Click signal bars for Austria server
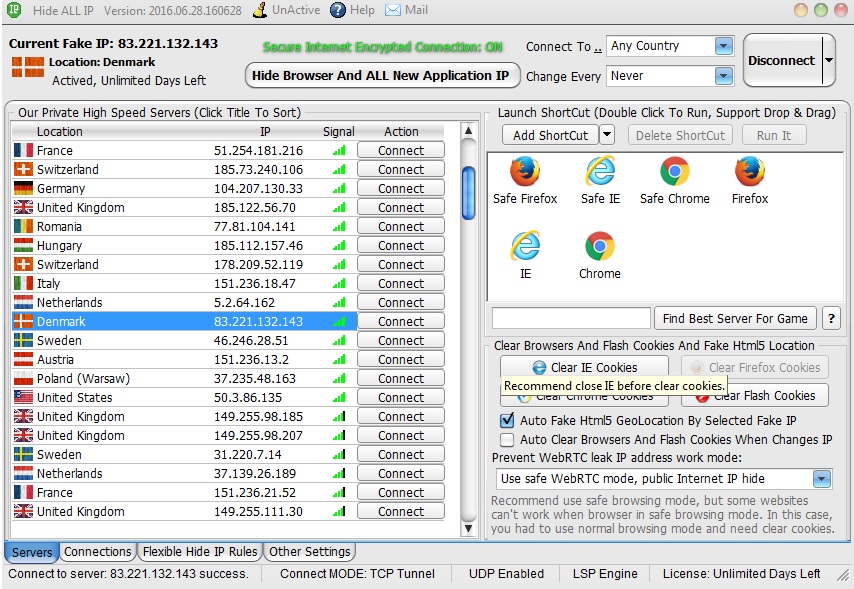This screenshot has height=589, width=854. coord(339,359)
